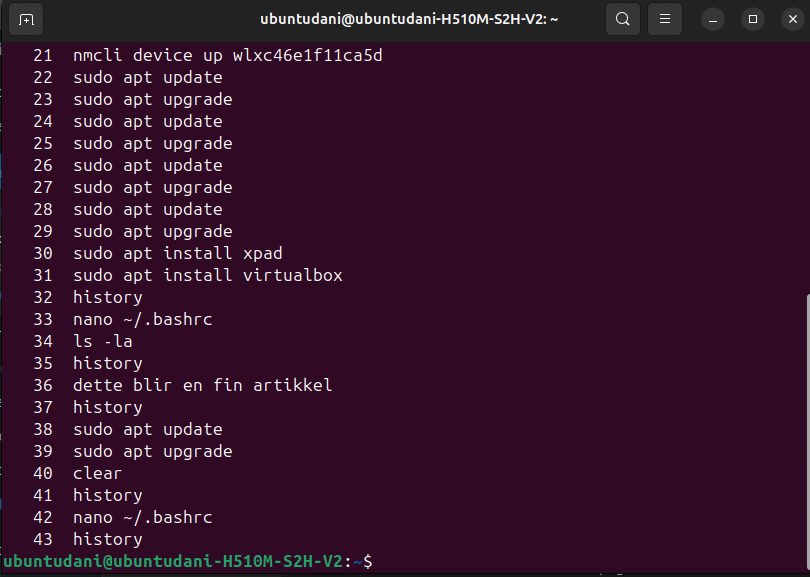Click line 43 history entry
This screenshot has height=577, width=810.
click(x=88, y=539)
